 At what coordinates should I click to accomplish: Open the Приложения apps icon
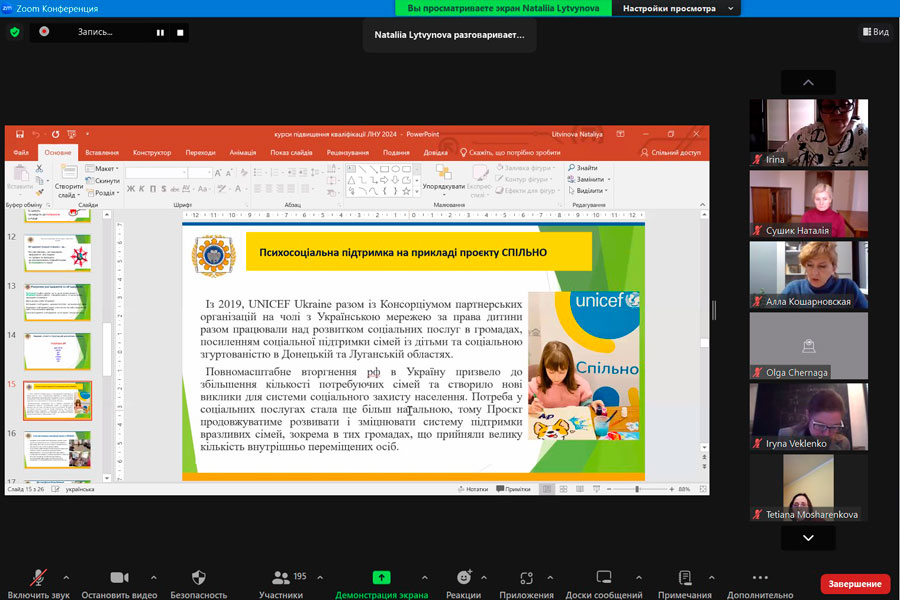[x=526, y=578]
